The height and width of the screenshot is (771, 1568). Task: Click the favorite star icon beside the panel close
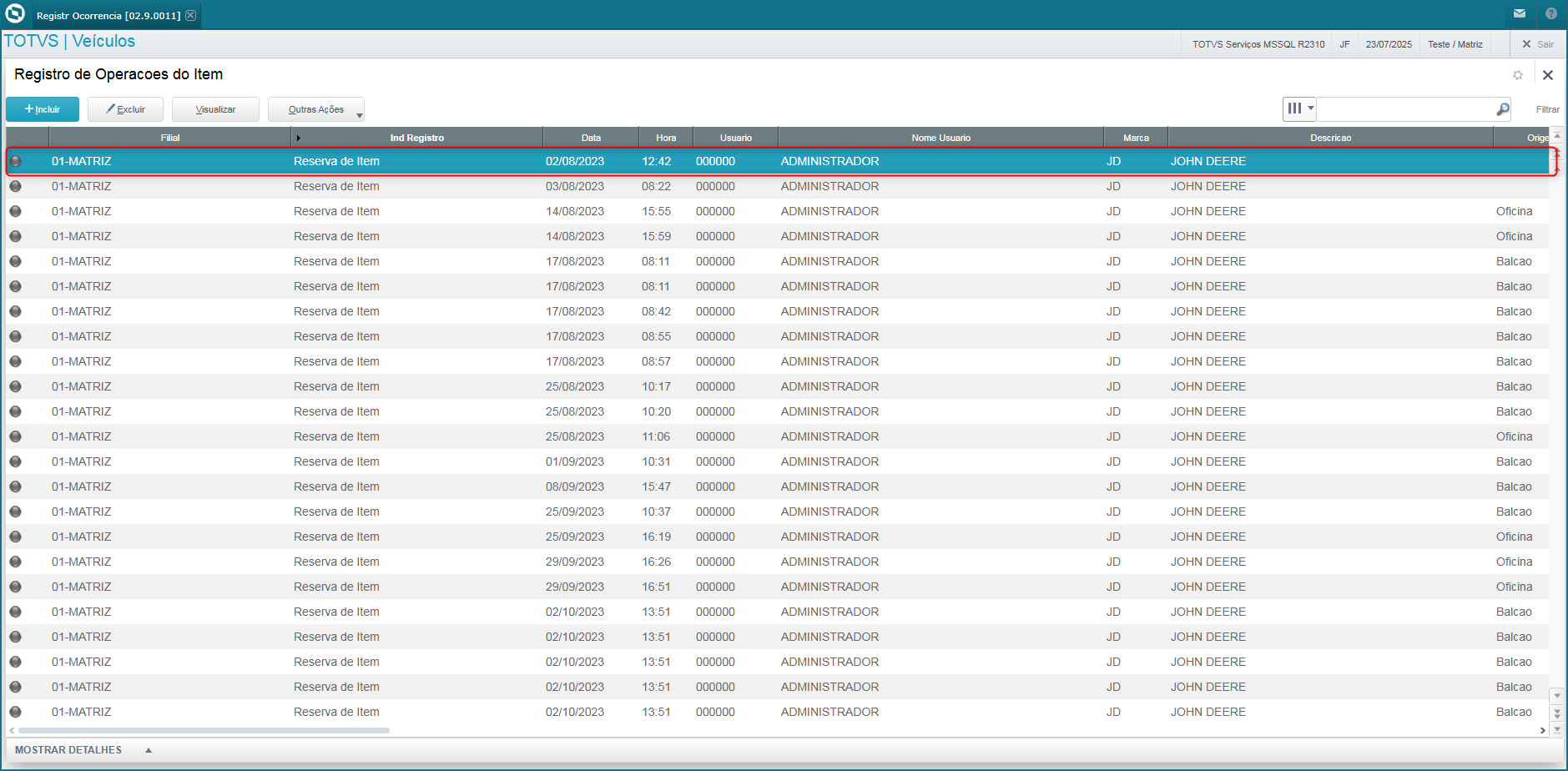[x=1518, y=75]
